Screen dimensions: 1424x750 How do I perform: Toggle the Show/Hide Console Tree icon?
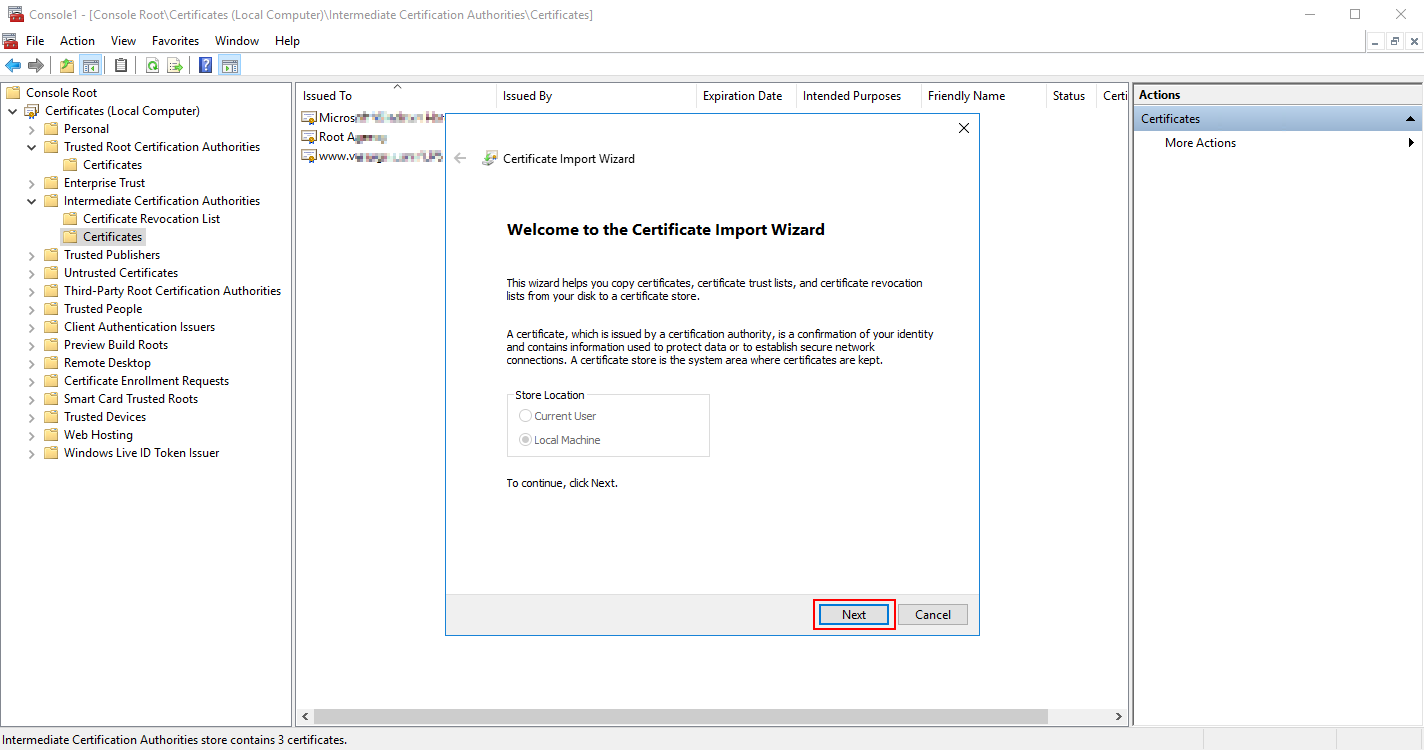coord(91,64)
